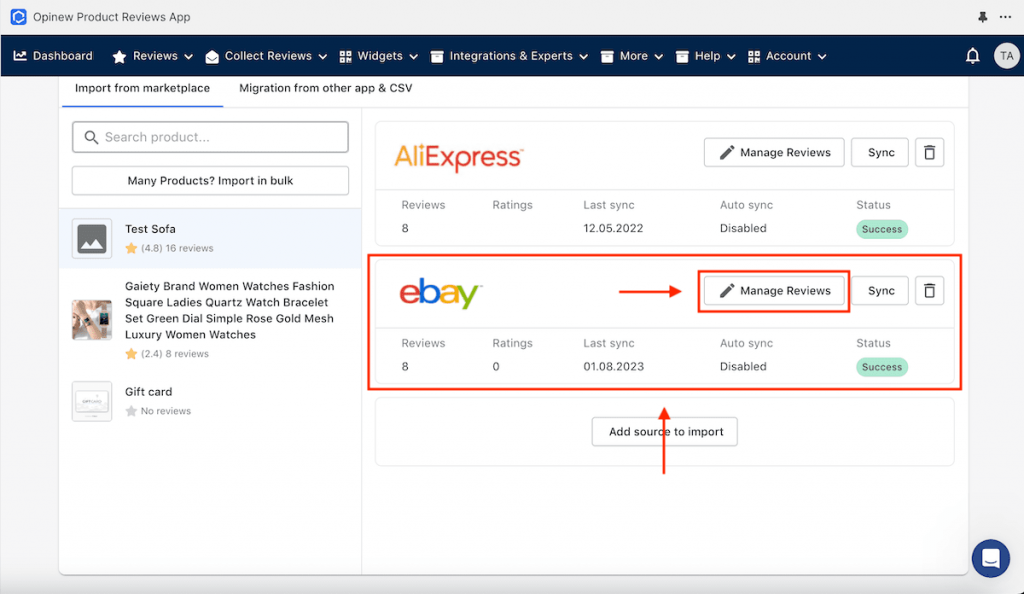The height and width of the screenshot is (594, 1024).
Task: Open the TA user avatar
Action: [x=1006, y=56]
